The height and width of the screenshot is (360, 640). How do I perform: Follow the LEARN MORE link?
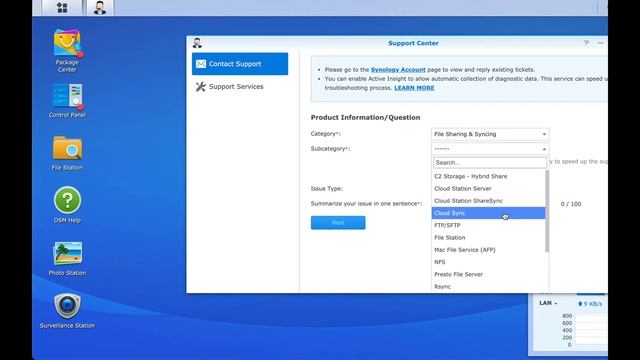414,88
